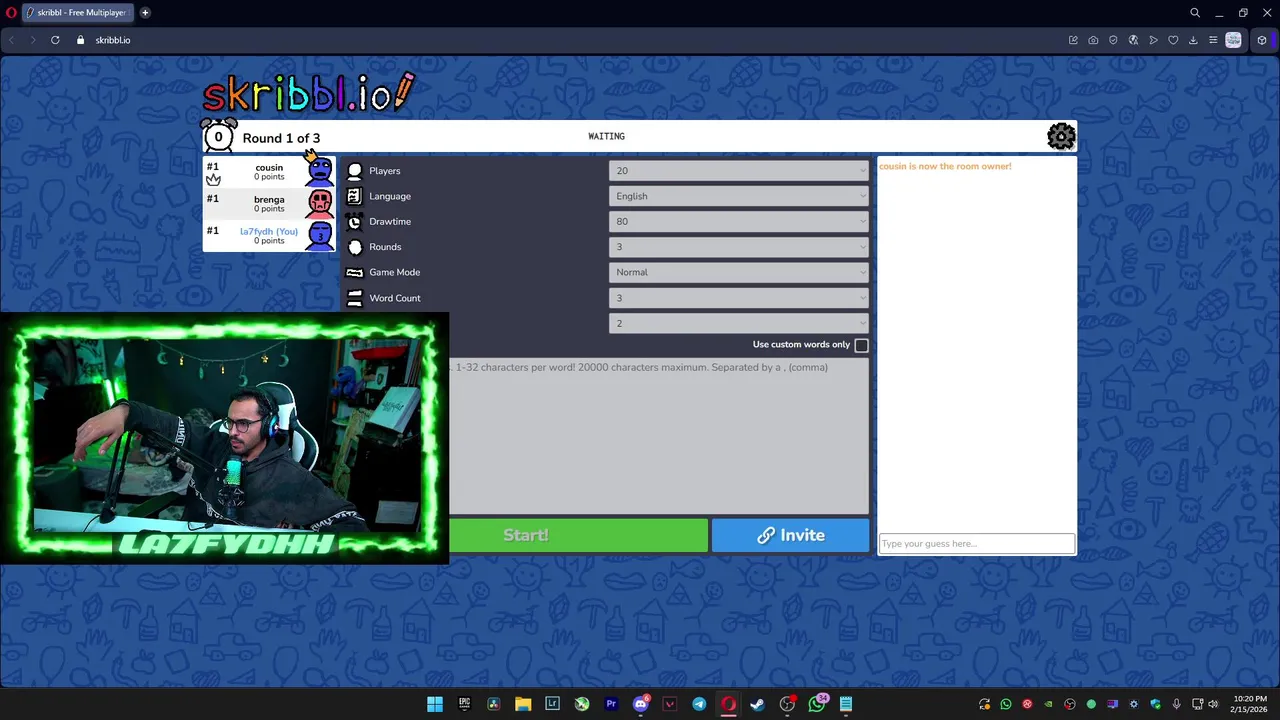
Task: Click the Language setting icon
Action: 354,196
